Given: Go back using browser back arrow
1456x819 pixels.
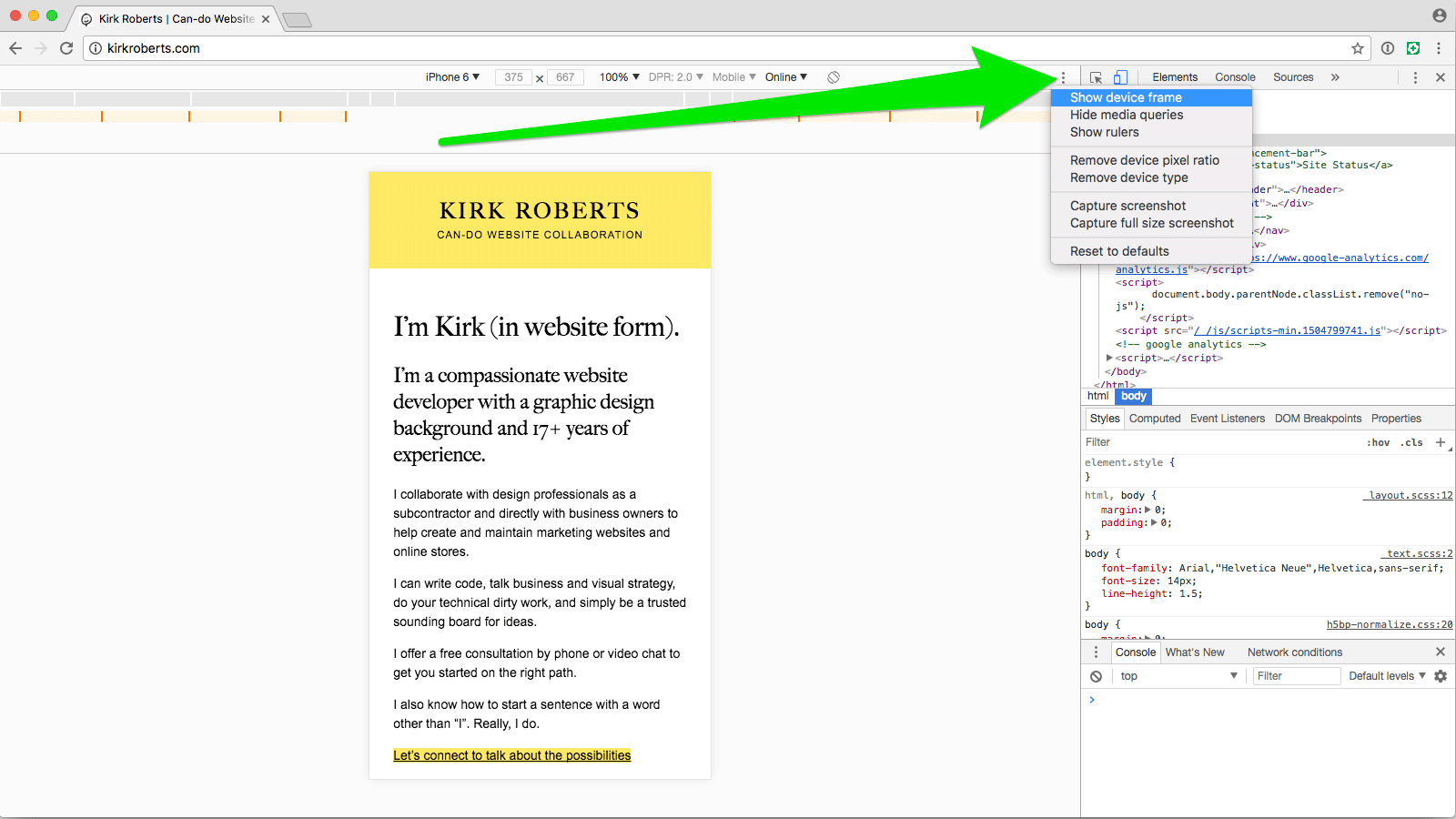Looking at the screenshot, I should click(15, 48).
